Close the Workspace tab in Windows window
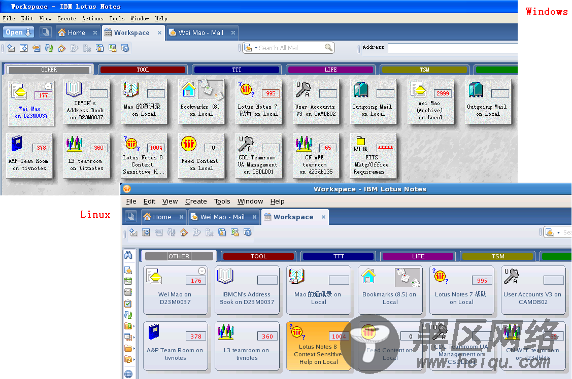This screenshot has width=572, height=379. 159,32
